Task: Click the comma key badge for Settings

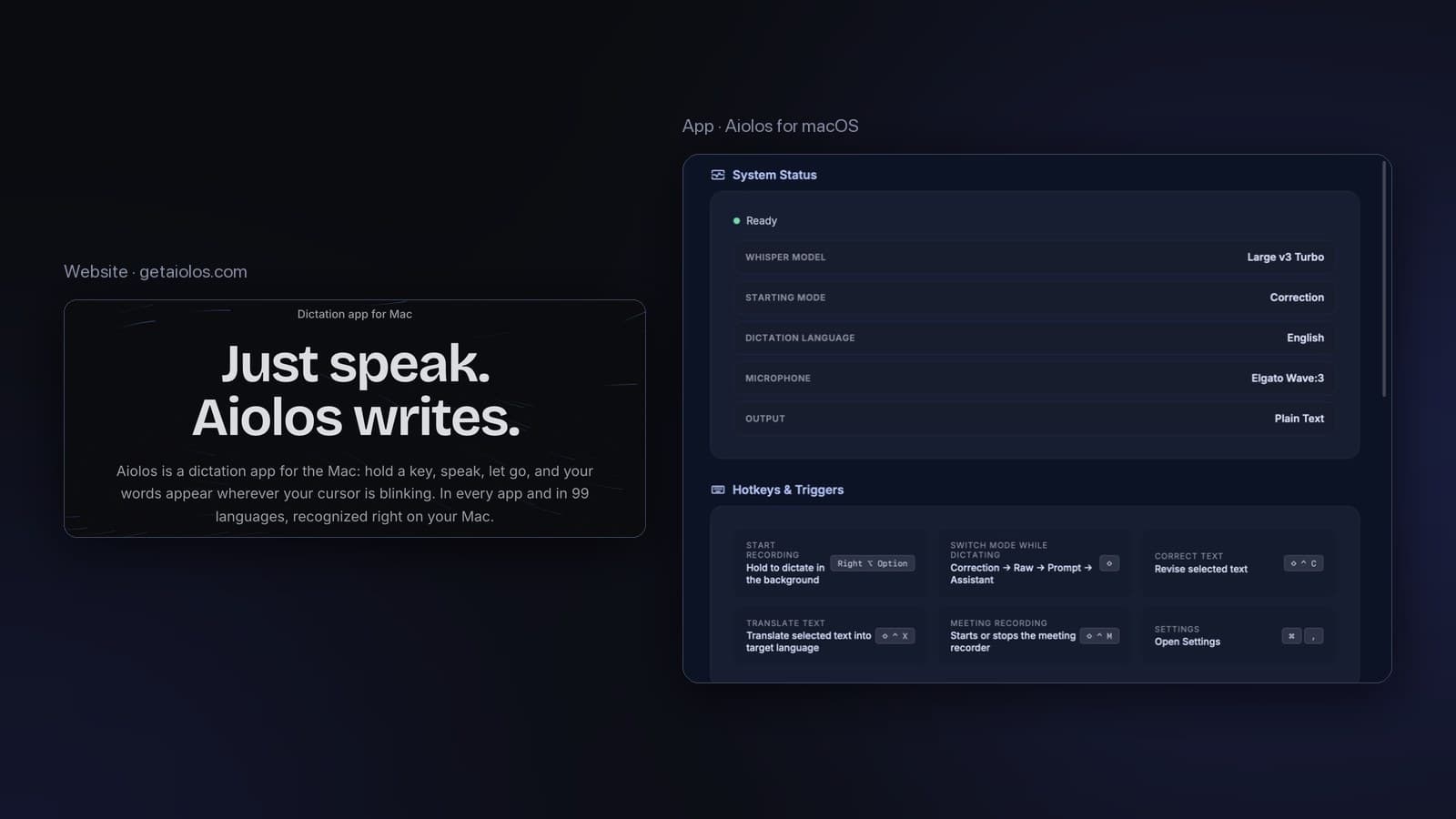Action: (1313, 636)
